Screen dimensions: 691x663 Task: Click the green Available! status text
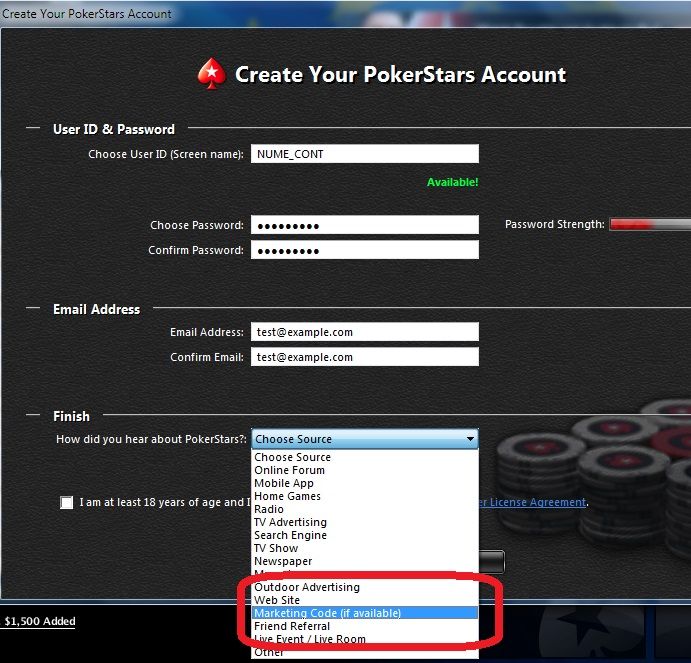[453, 182]
